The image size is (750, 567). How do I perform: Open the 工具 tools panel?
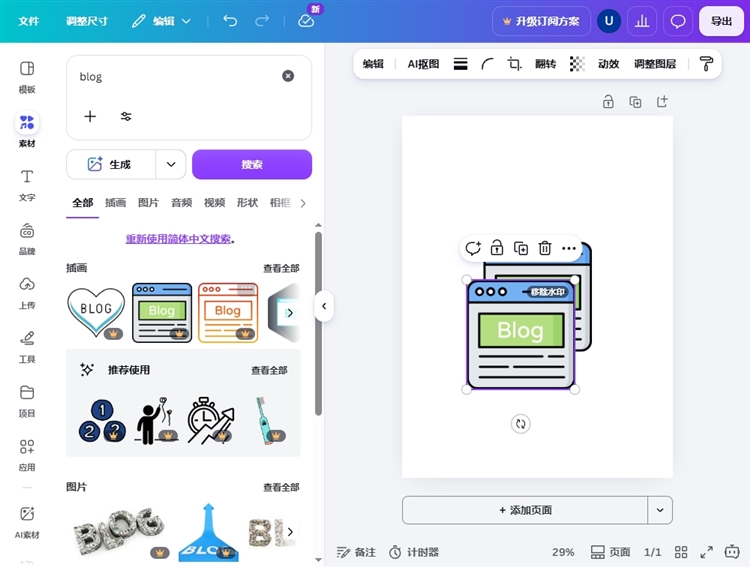[x=27, y=346]
